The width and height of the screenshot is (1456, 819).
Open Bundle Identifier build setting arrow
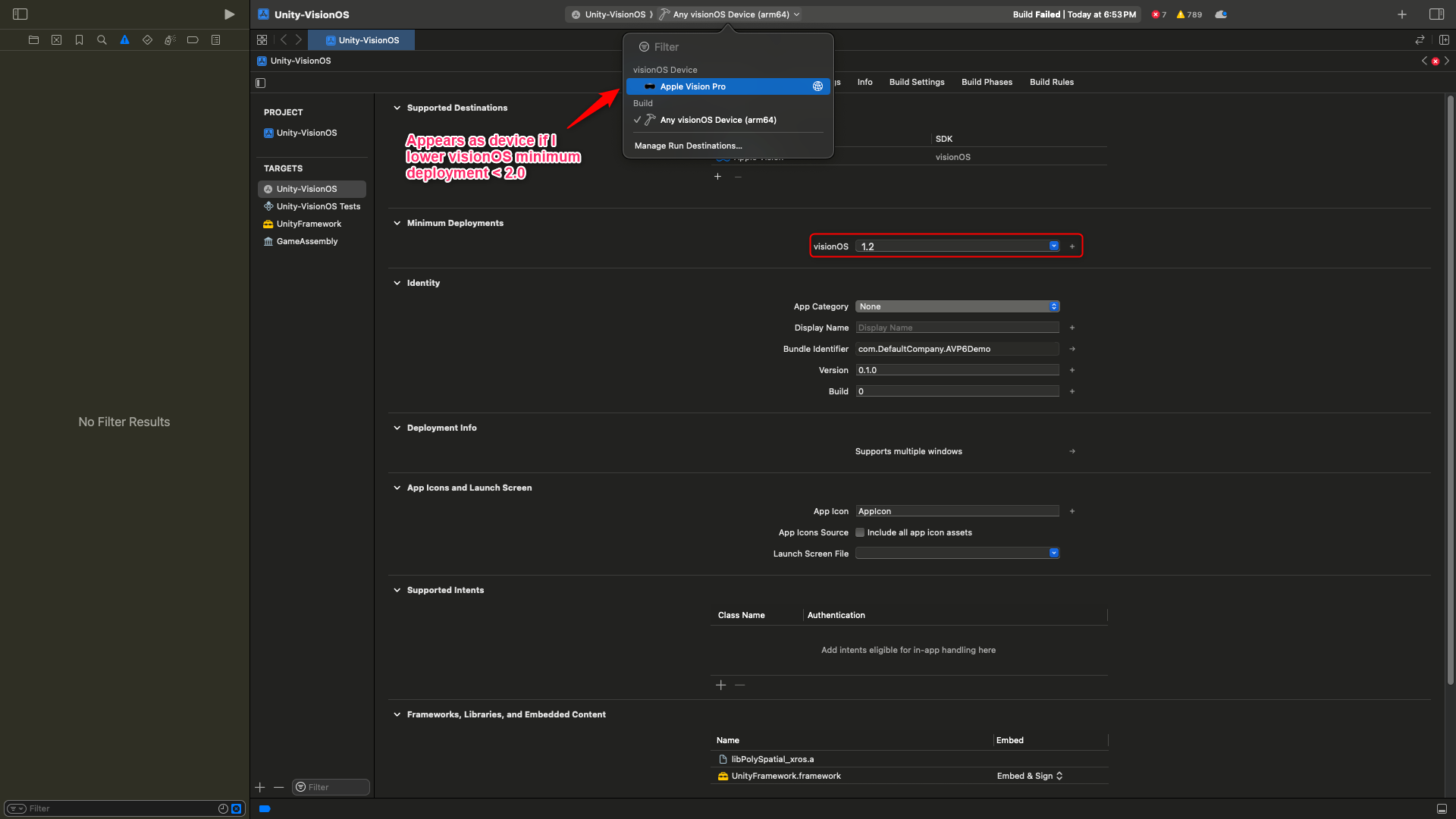tap(1072, 350)
